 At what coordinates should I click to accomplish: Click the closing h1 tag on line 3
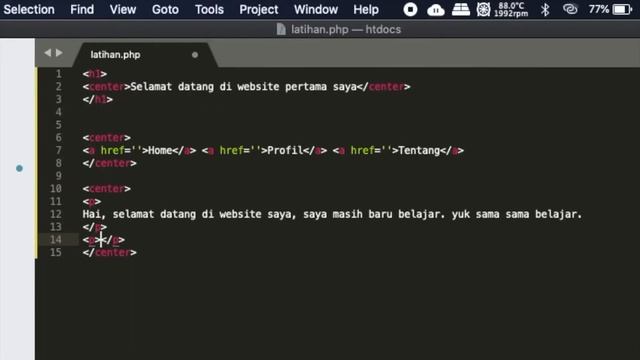coord(98,99)
